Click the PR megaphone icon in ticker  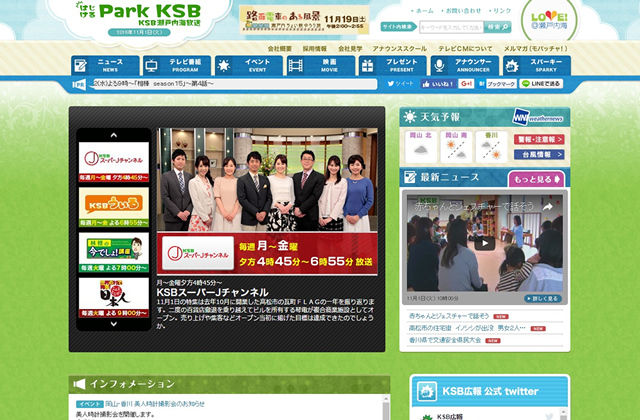coord(79,84)
